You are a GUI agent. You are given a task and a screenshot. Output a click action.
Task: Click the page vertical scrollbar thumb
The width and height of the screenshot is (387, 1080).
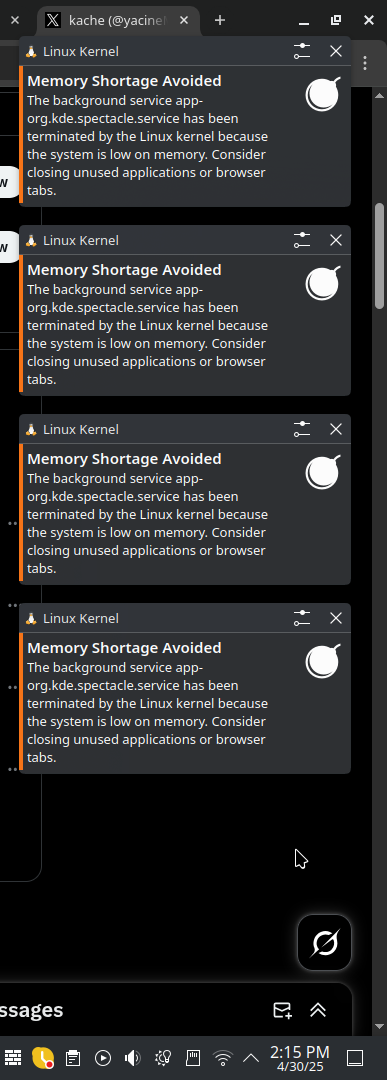pos(379,256)
